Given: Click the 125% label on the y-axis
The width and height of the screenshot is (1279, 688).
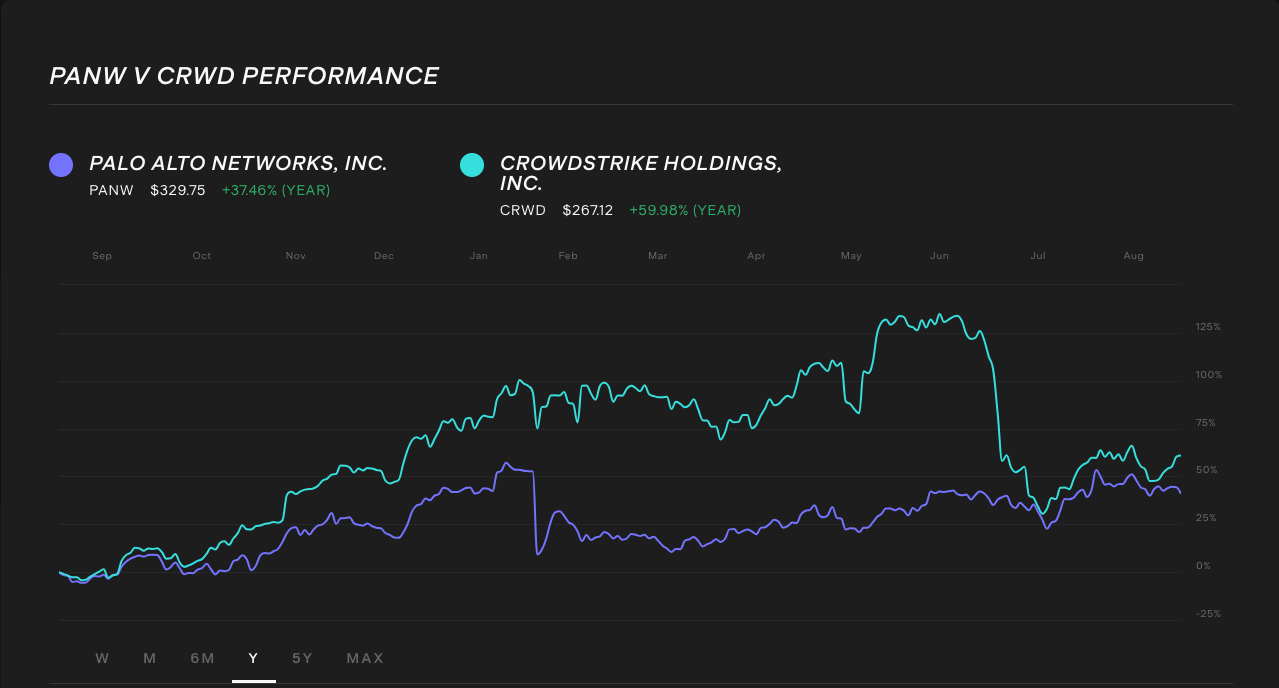Looking at the screenshot, I should click(1206, 326).
